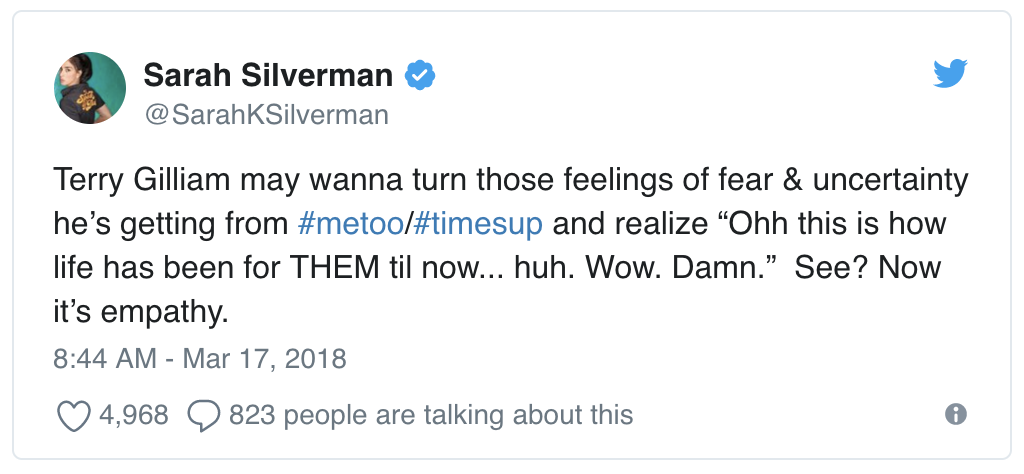Open the Twitter bird logo link
Viewport: 1024px width, 474px height.
coord(951,73)
